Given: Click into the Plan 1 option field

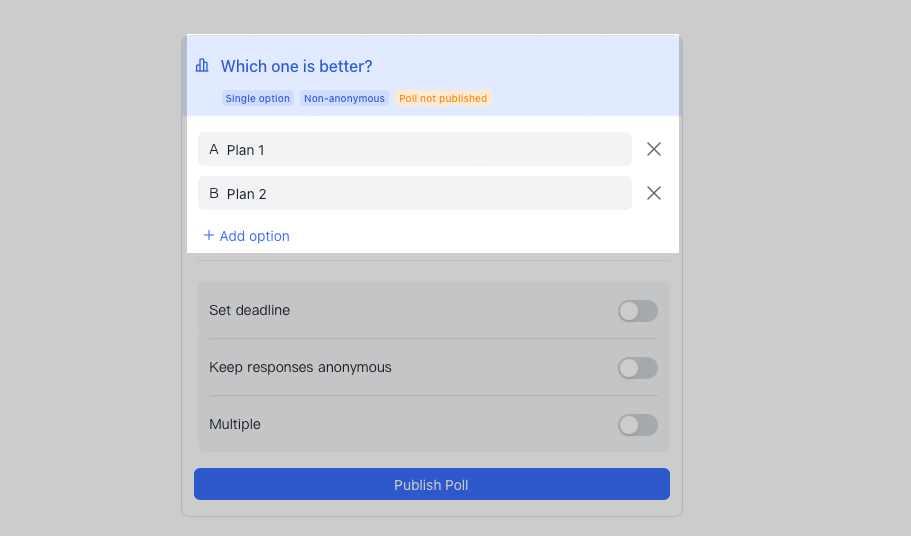Looking at the screenshot, I should coord(420,149).
